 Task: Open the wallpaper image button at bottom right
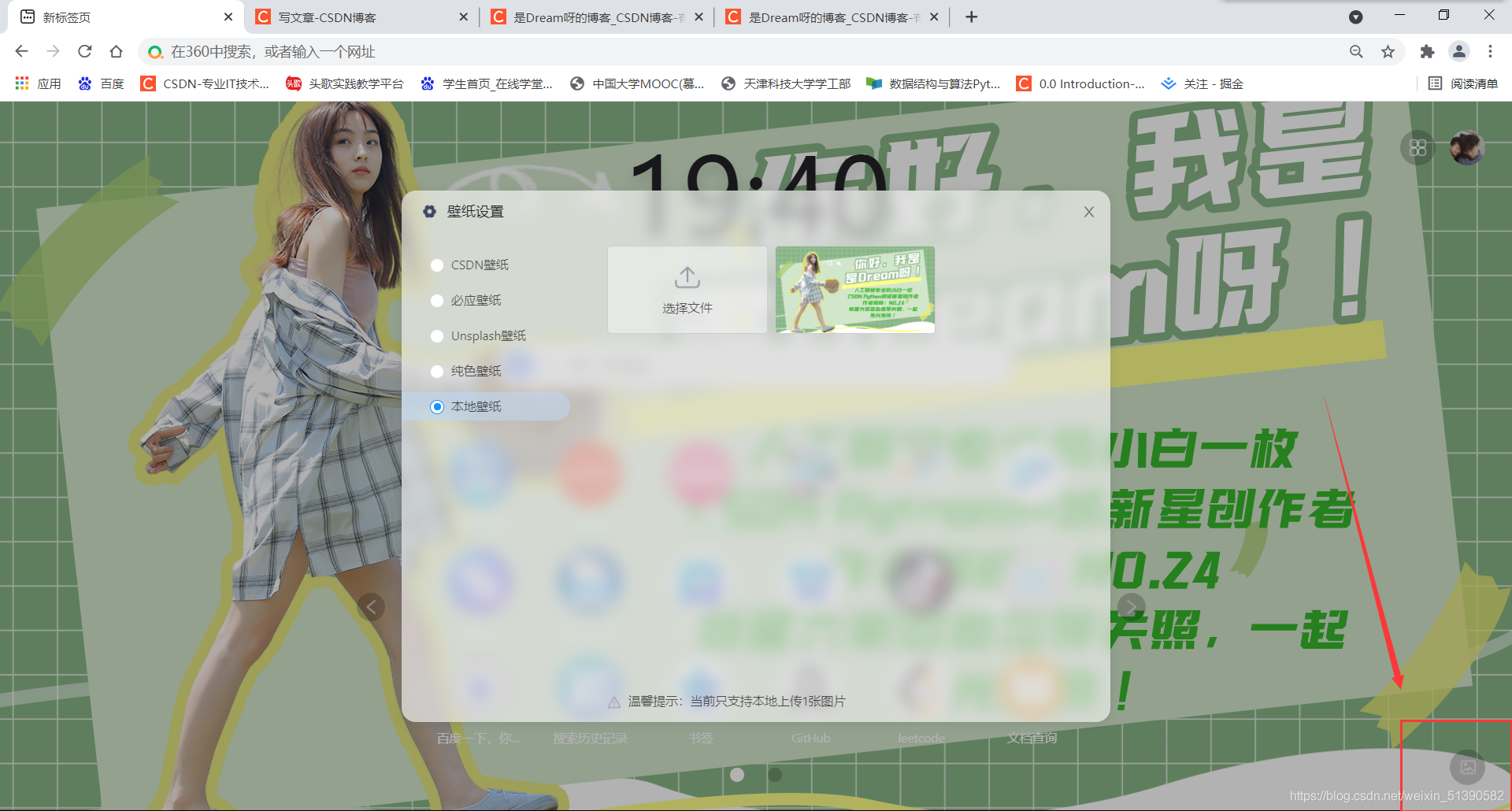pyautogui.click(x=1468, y=767)
